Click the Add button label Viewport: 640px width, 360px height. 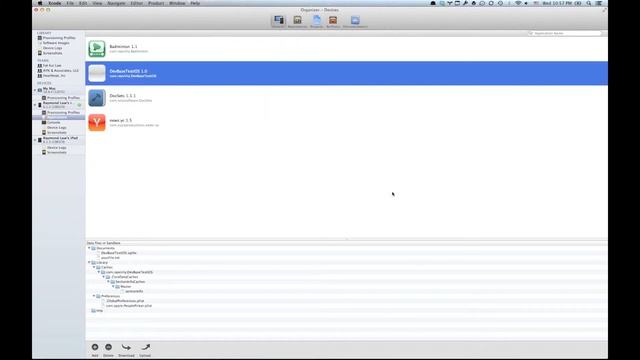pos(95,356)
